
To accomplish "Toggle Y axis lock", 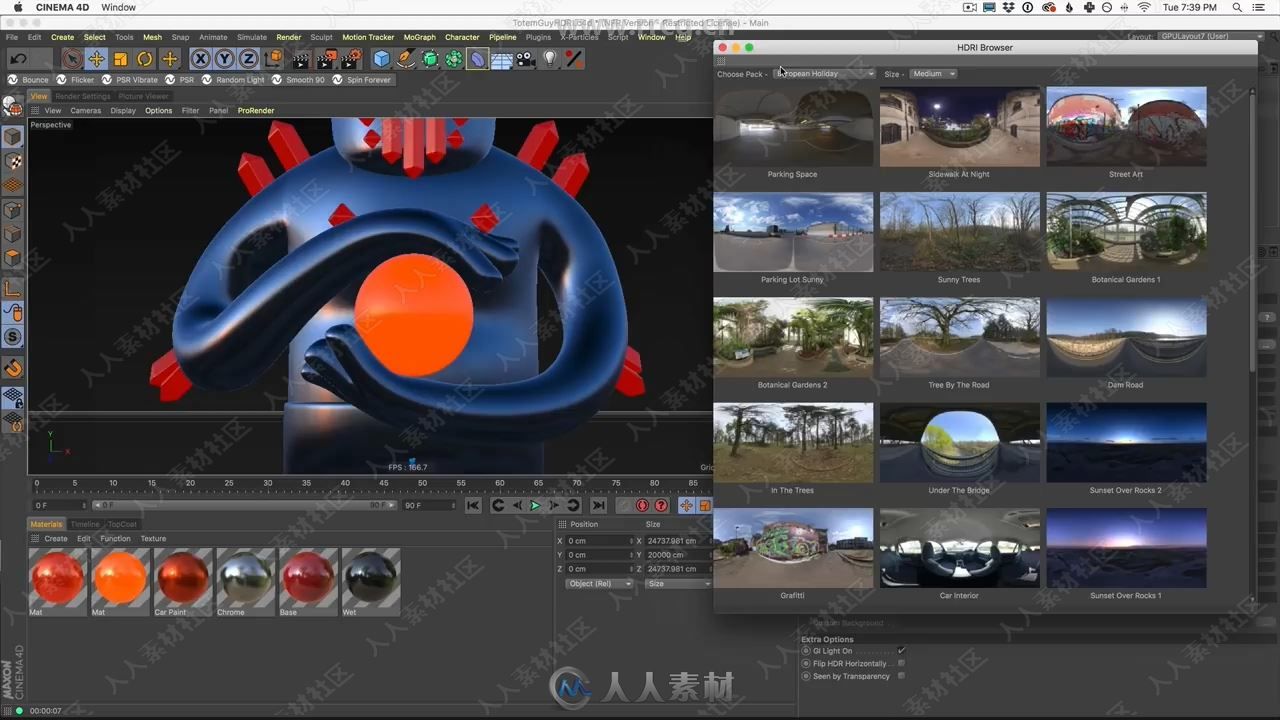I will tap(224, 59).
